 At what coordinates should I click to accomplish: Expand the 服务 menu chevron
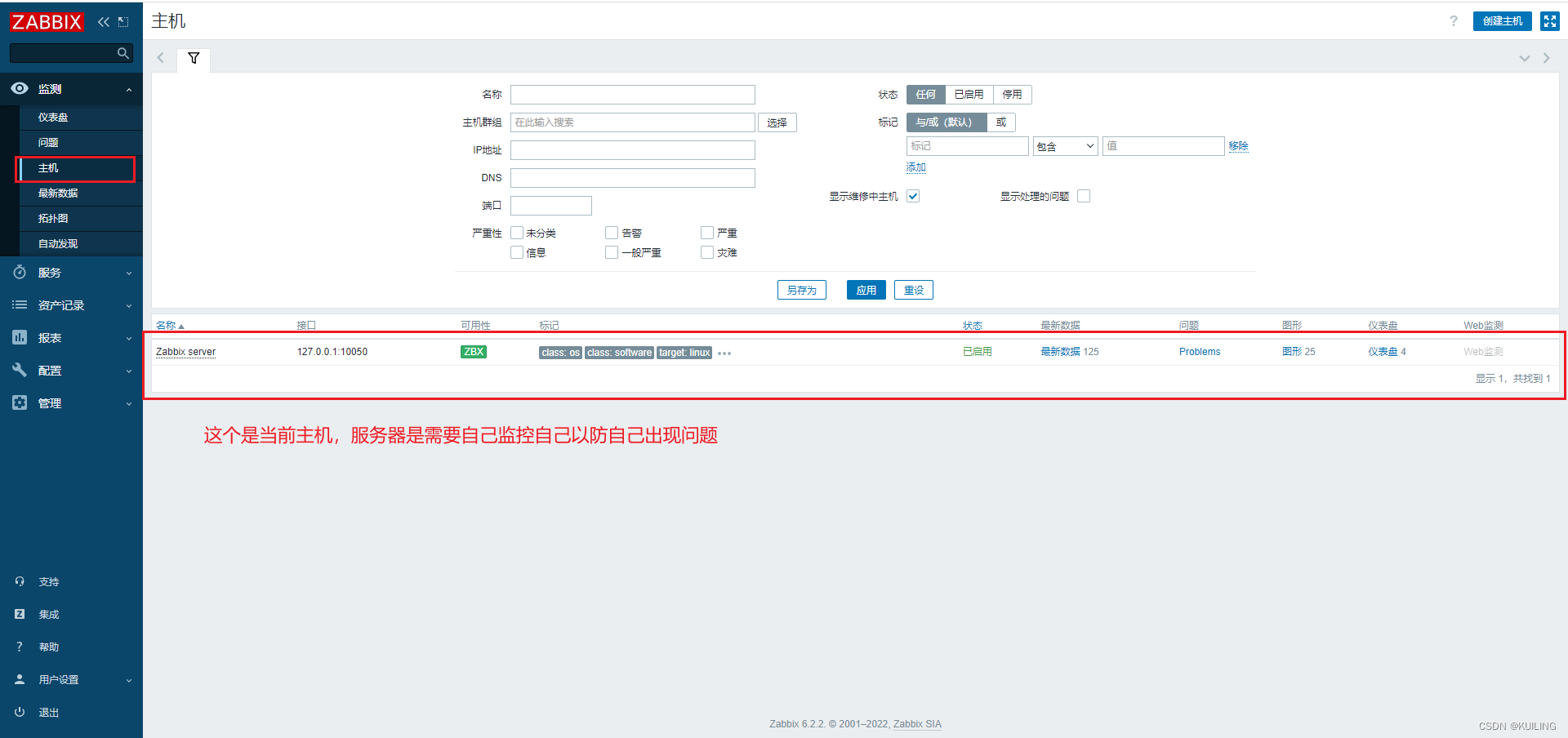point(129,273)
